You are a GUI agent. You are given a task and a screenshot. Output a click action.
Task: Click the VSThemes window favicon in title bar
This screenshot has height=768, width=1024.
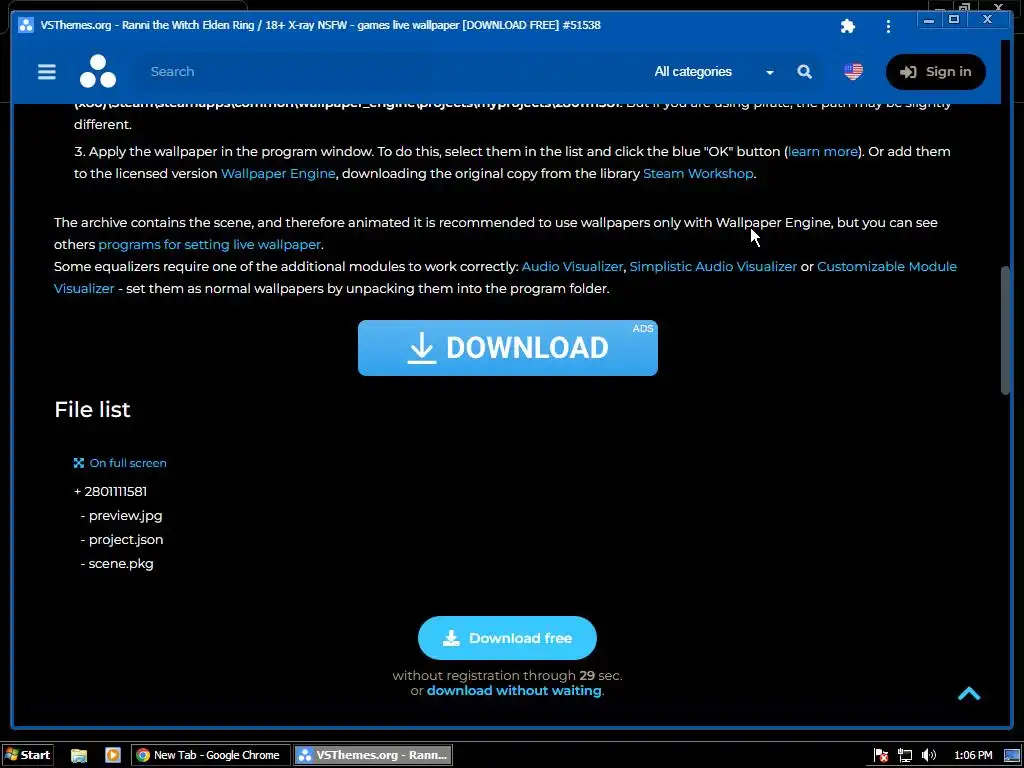(x=25, y=25)
